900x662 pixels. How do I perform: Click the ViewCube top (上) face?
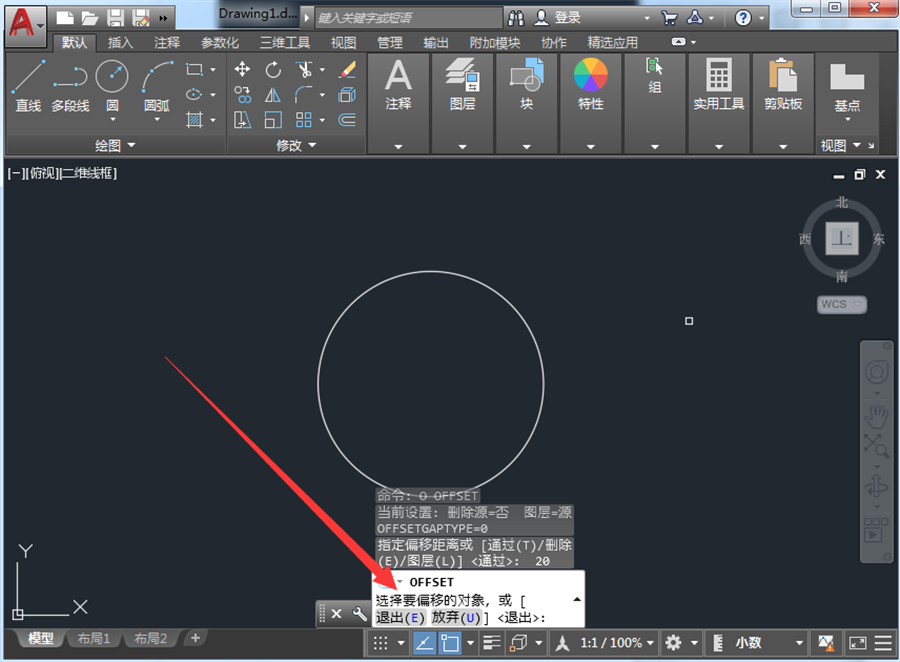click(x=841, y=238)
